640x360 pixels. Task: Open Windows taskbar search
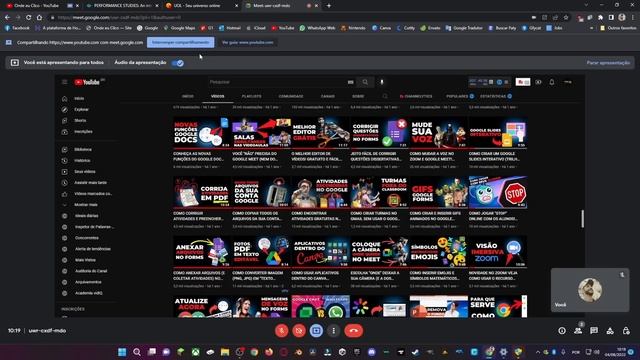tap(137, 352)
